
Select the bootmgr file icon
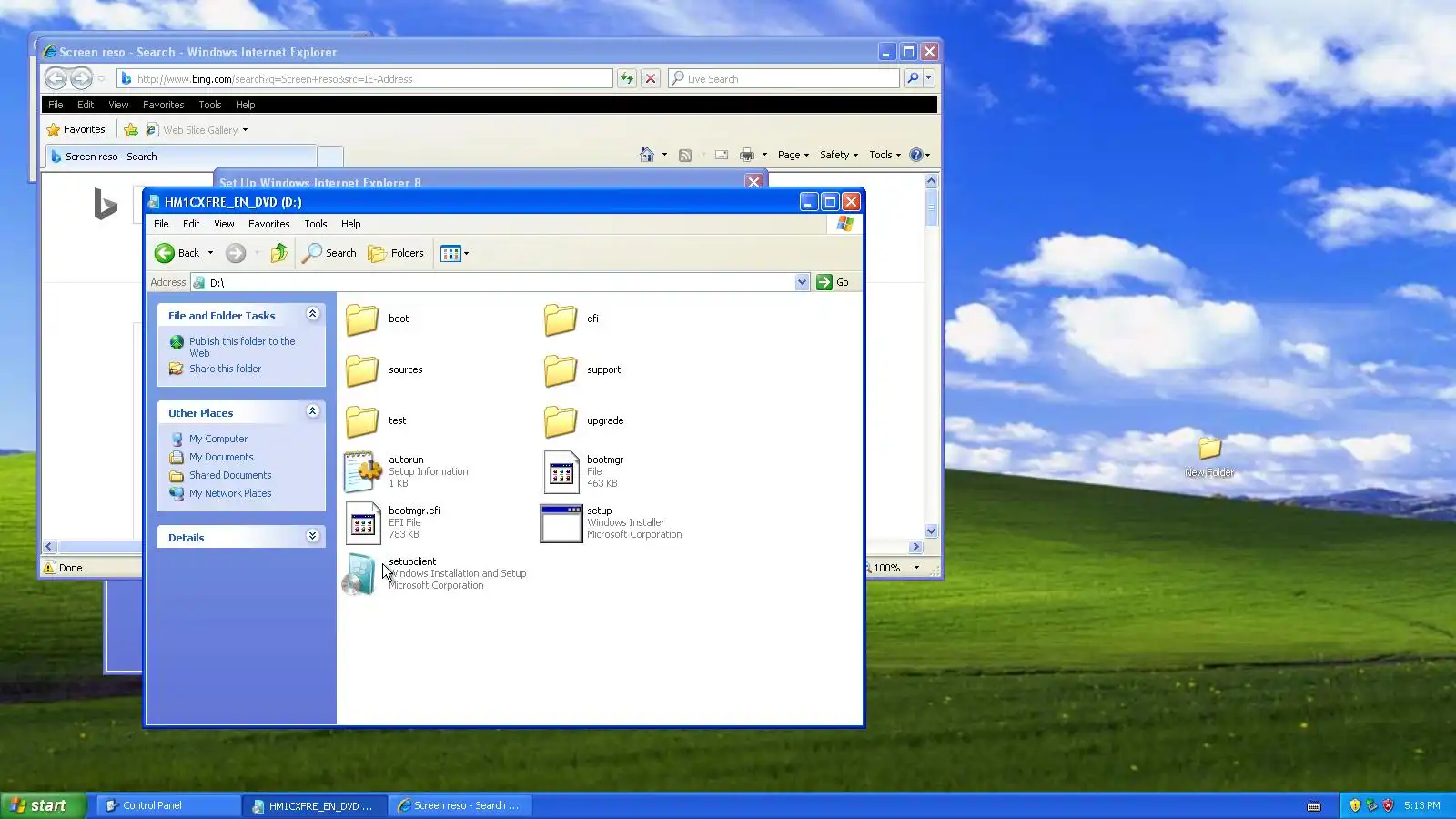[561, 471]
